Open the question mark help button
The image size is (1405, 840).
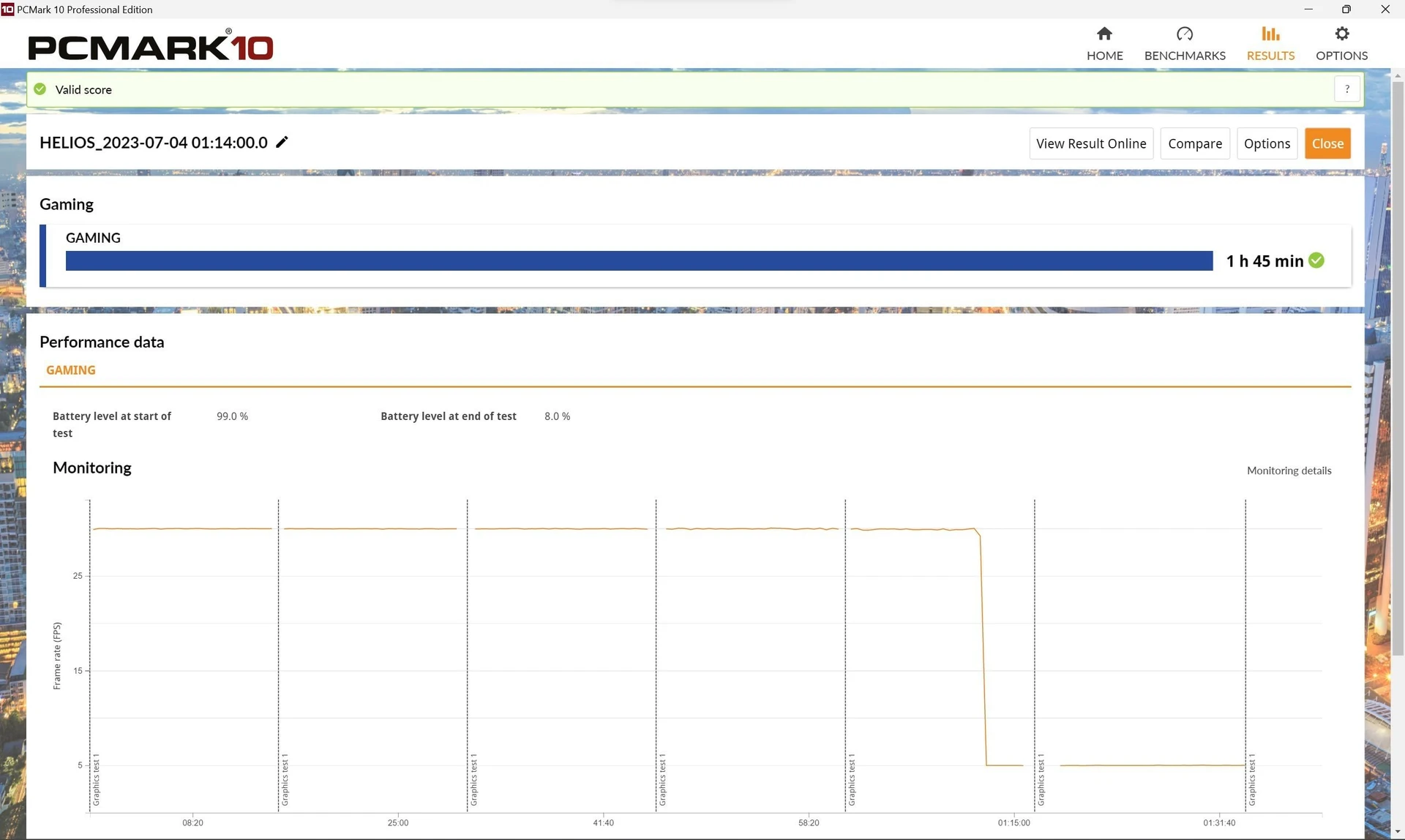(x=1347, y=89)
